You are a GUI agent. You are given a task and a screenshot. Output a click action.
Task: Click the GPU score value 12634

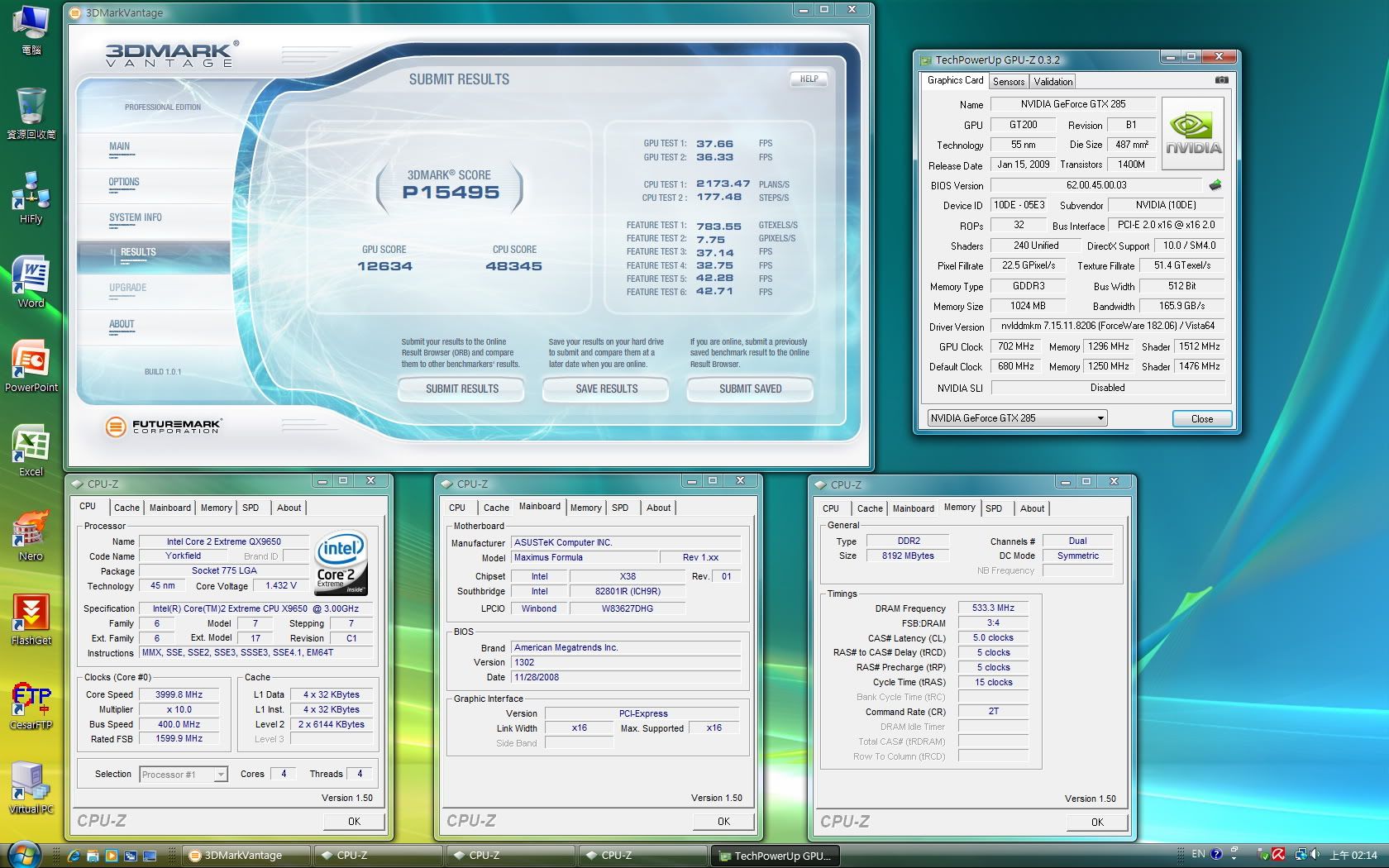(384, 266)
